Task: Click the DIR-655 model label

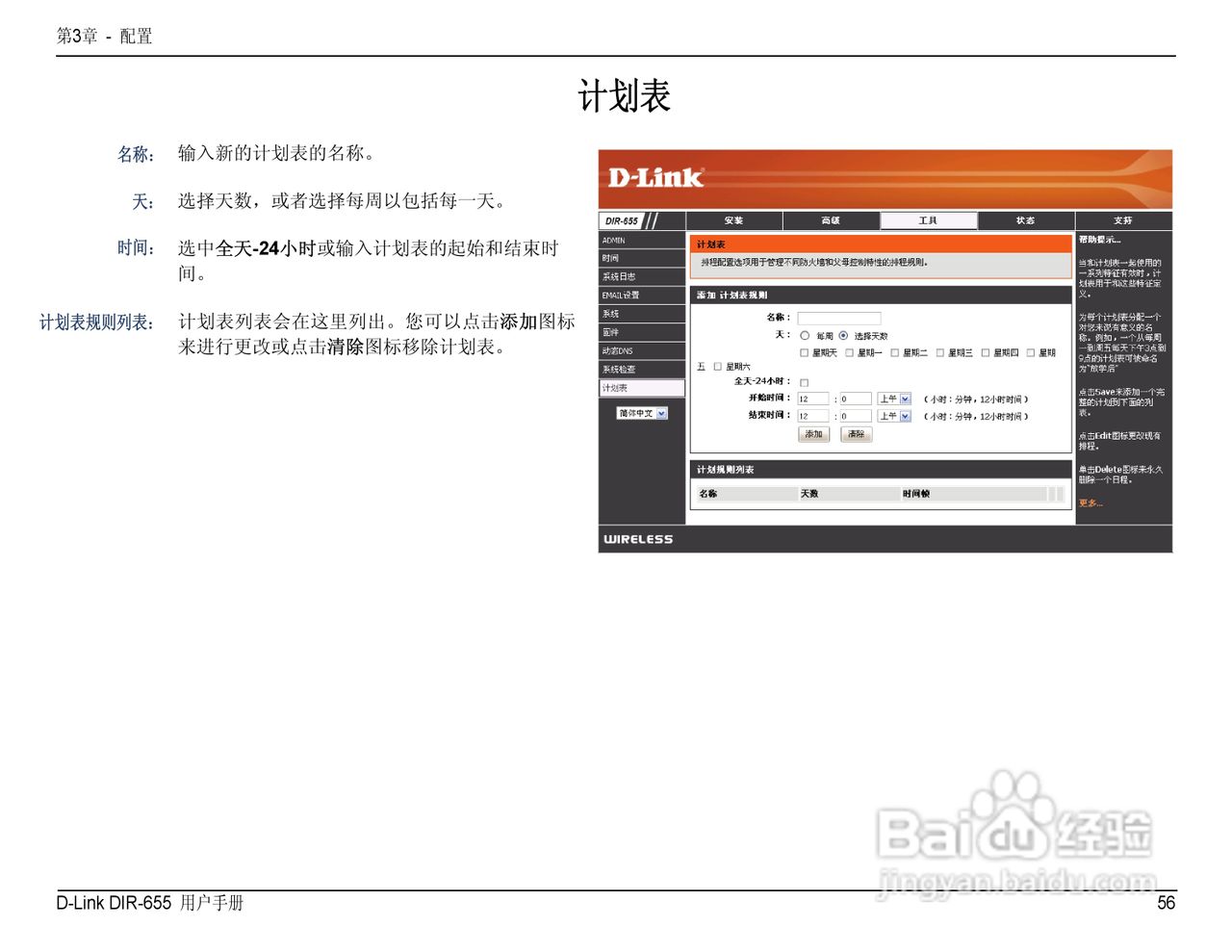Action: [x=622, y=221]
